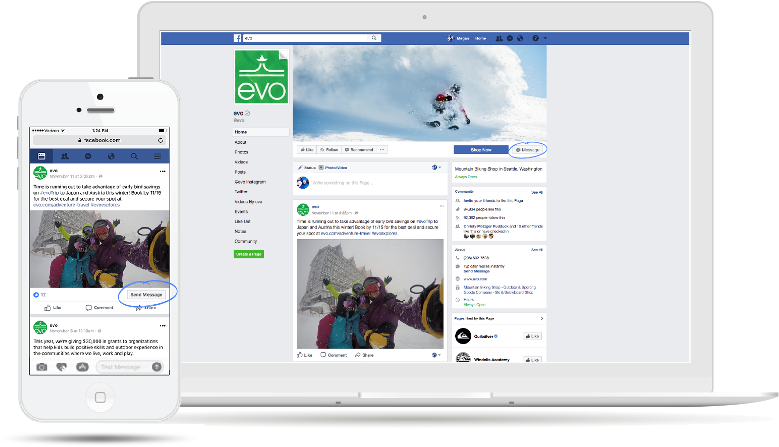
Task: Click Comment on the laptop post
Action: tap(334, 355)
